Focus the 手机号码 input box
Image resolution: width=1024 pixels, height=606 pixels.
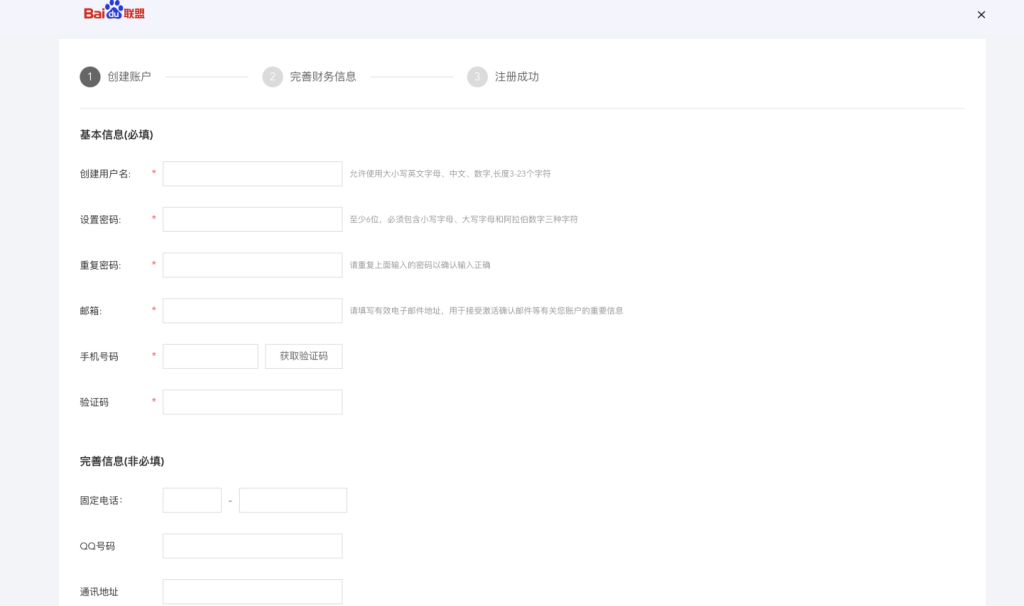(x=210, y=356)
